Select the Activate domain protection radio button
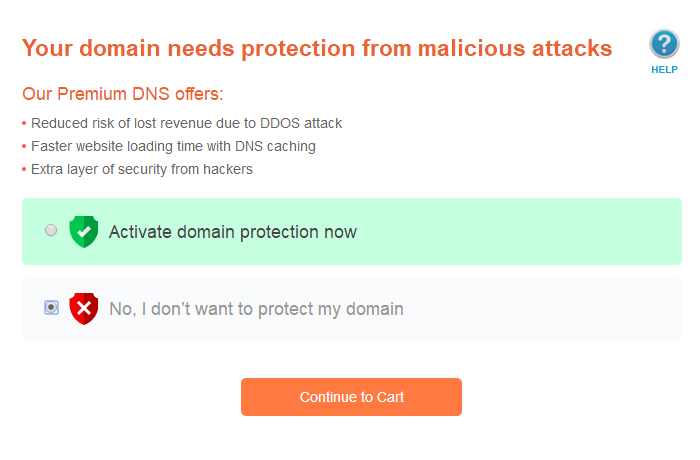The image size is (700, 460). click(x=51, y=231)
